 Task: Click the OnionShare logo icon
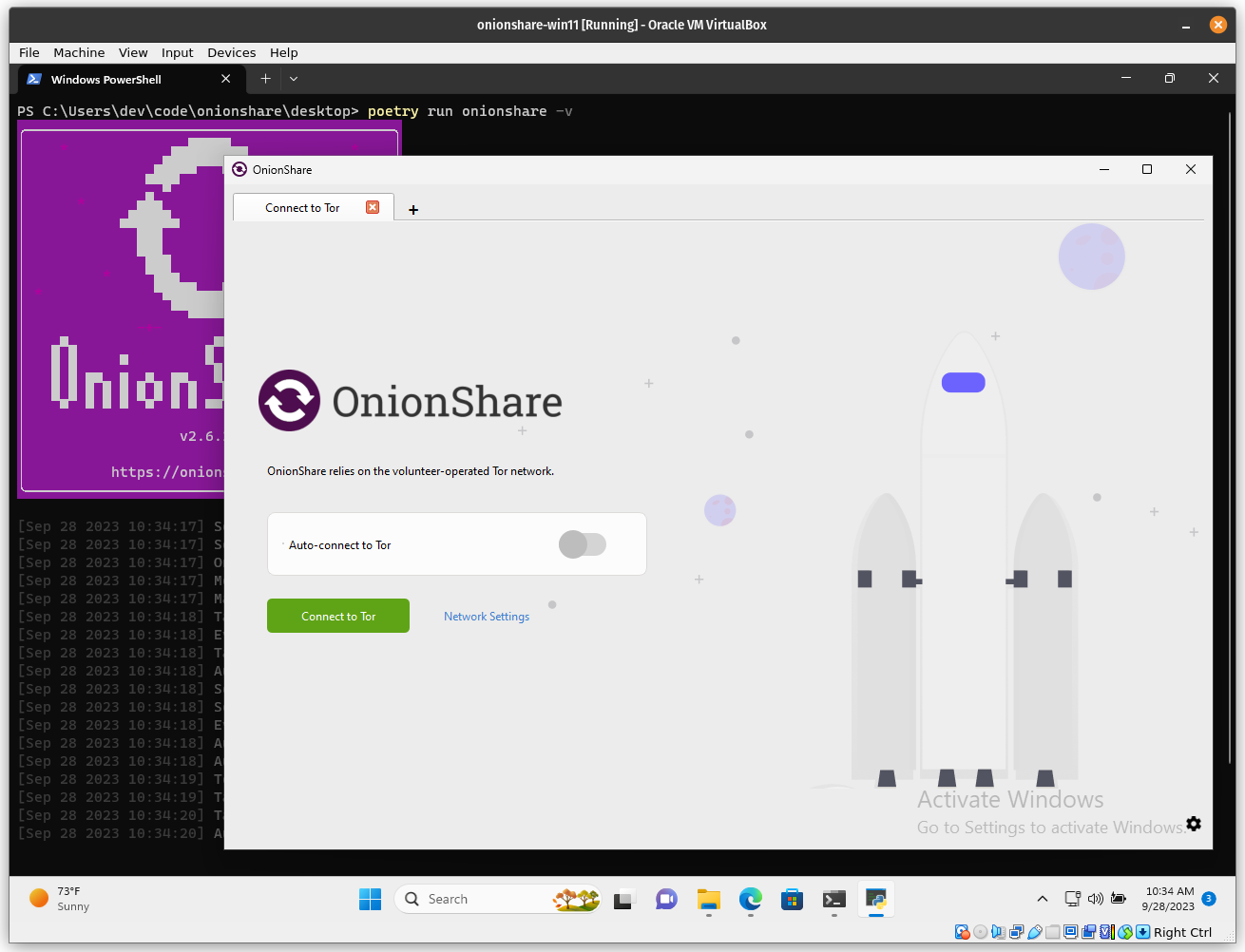click(289, 400)
